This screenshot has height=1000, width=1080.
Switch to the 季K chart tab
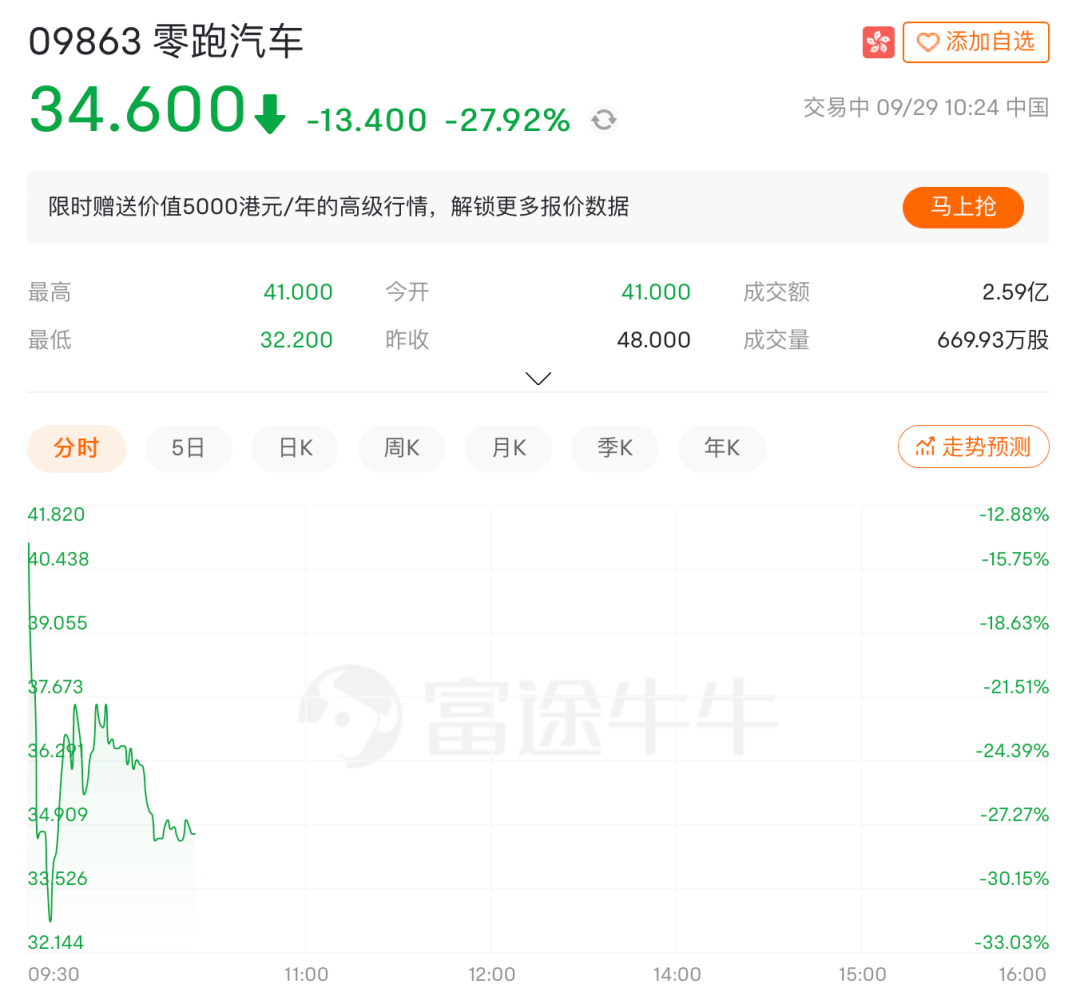point(615,448)
